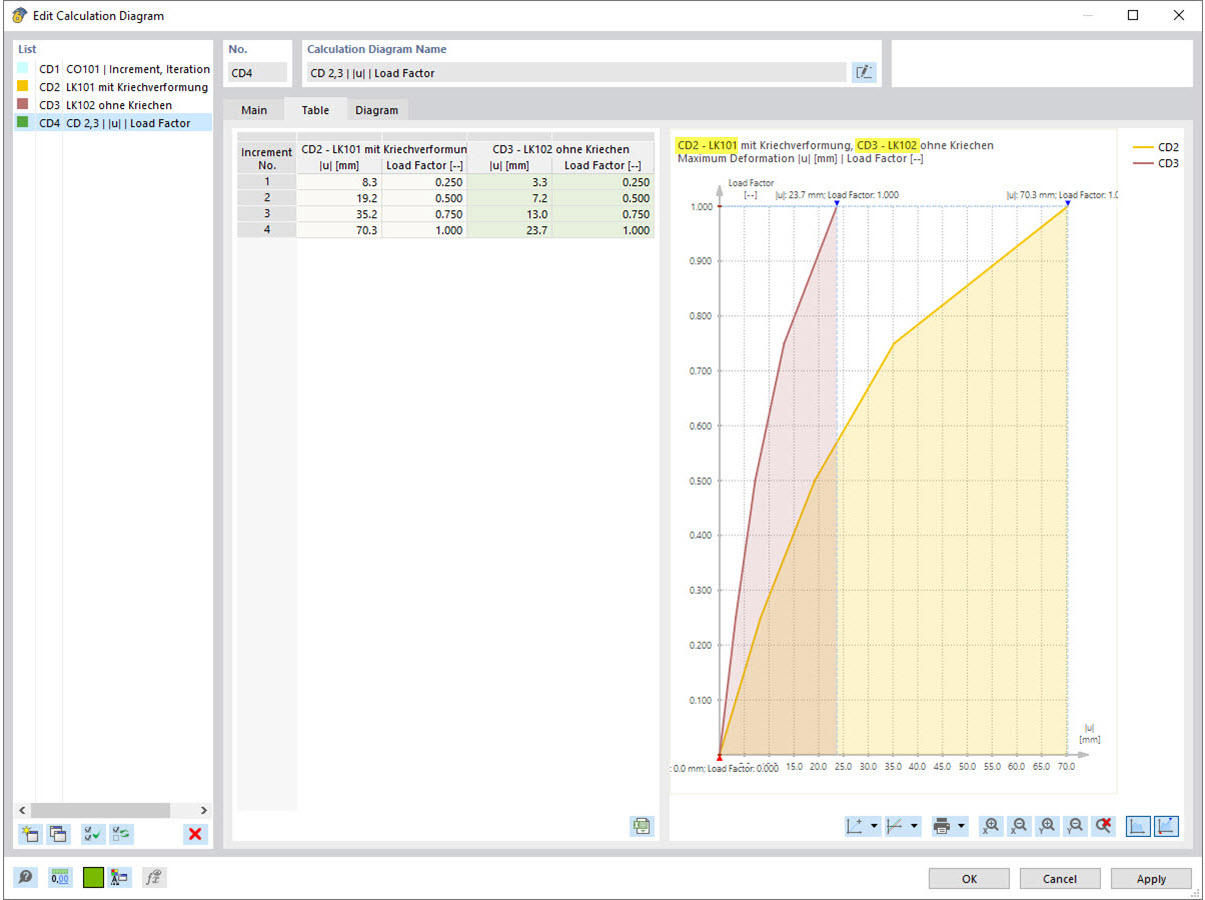The image size is (1205, 900).
Task: Open the display settings icon
Action: 121,877
